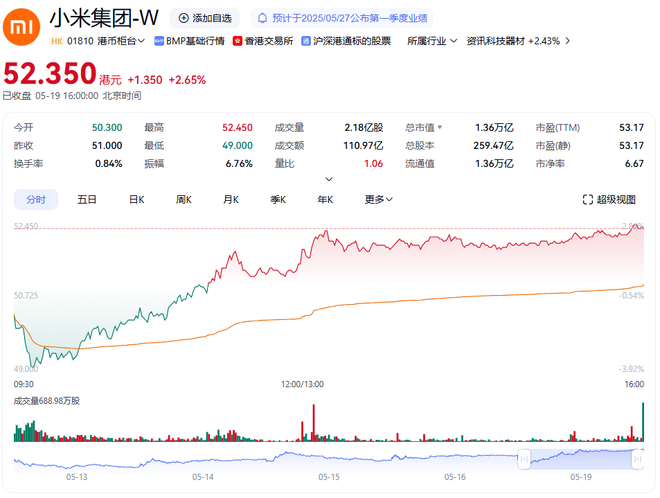Image resolution: width=660 pixels, height=498 pixels.
Task: Click the left handle of the range slider
Action: (x=524, y=459)
